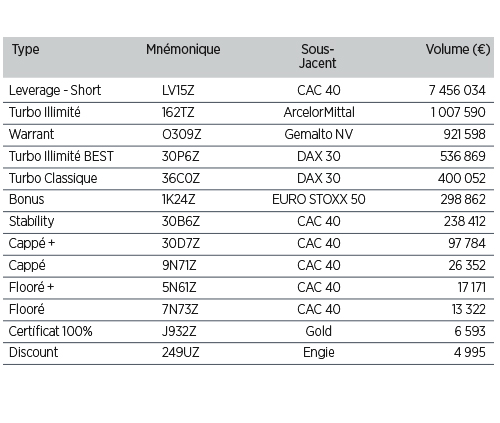
Task: Select Turbo Illimité BEST row
Action: point(248,157)
